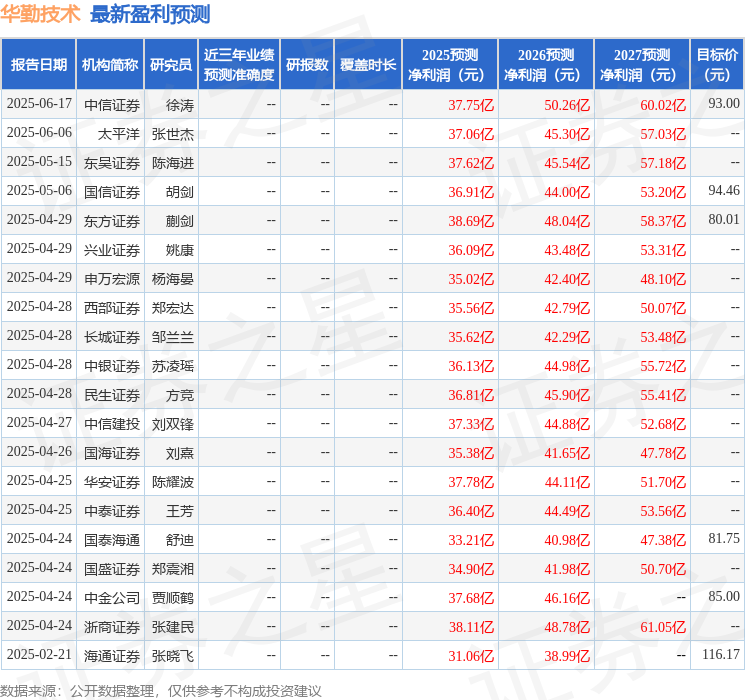Click analyst name 苏凌瑶
The image size is (745, 700).
[x=172, y=366]
